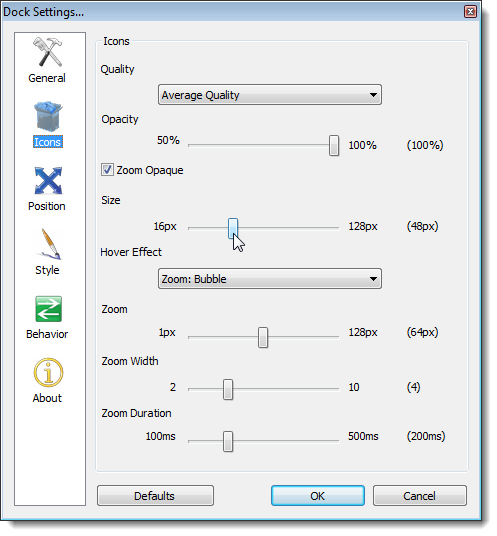The width and height of the screenshot is (497, 536).
Task: Open the General settings hammer-and-wrench icon
Action: click(x=48, y=52)
